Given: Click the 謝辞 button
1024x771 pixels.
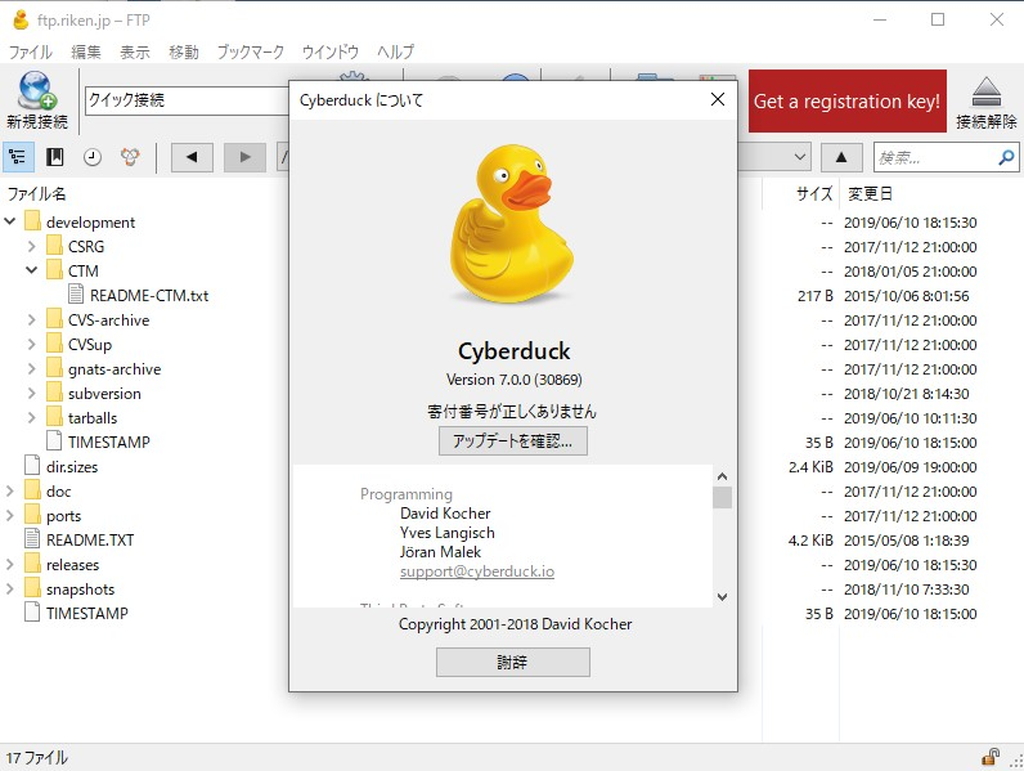Looking at the screenshot, I should [512, 662].
